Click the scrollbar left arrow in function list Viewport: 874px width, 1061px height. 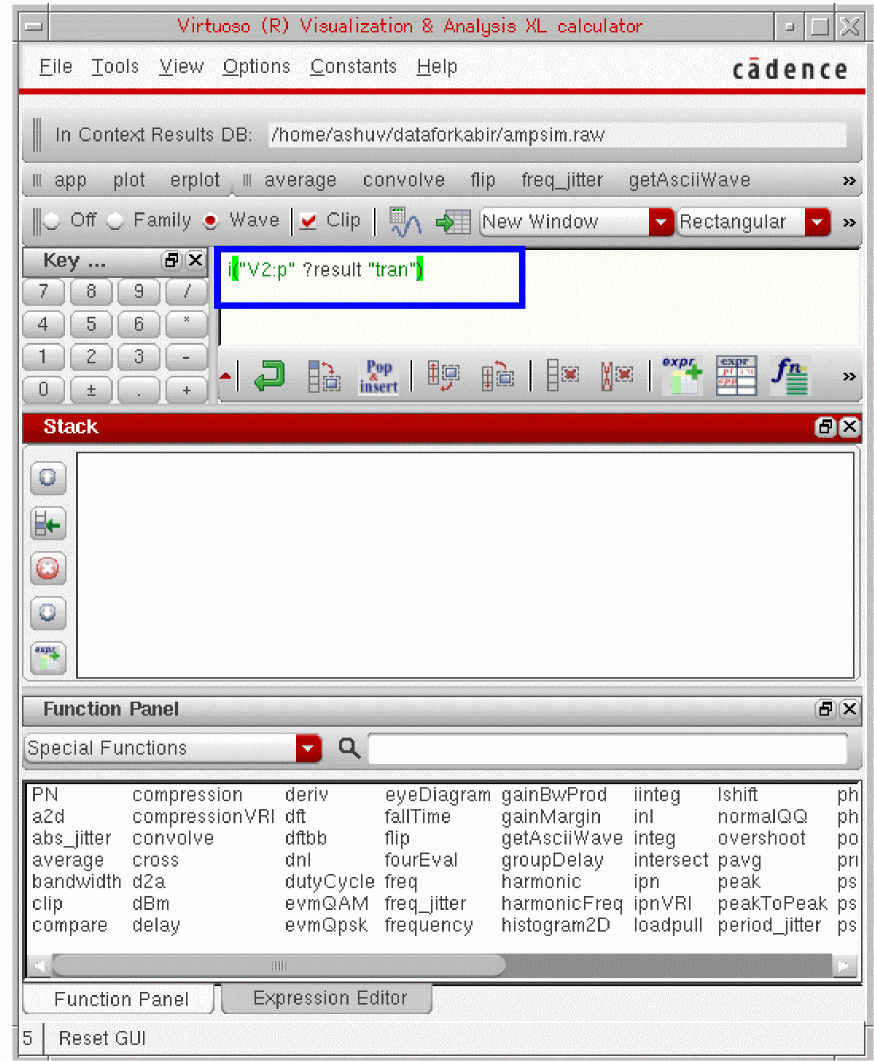pos(40,966)
